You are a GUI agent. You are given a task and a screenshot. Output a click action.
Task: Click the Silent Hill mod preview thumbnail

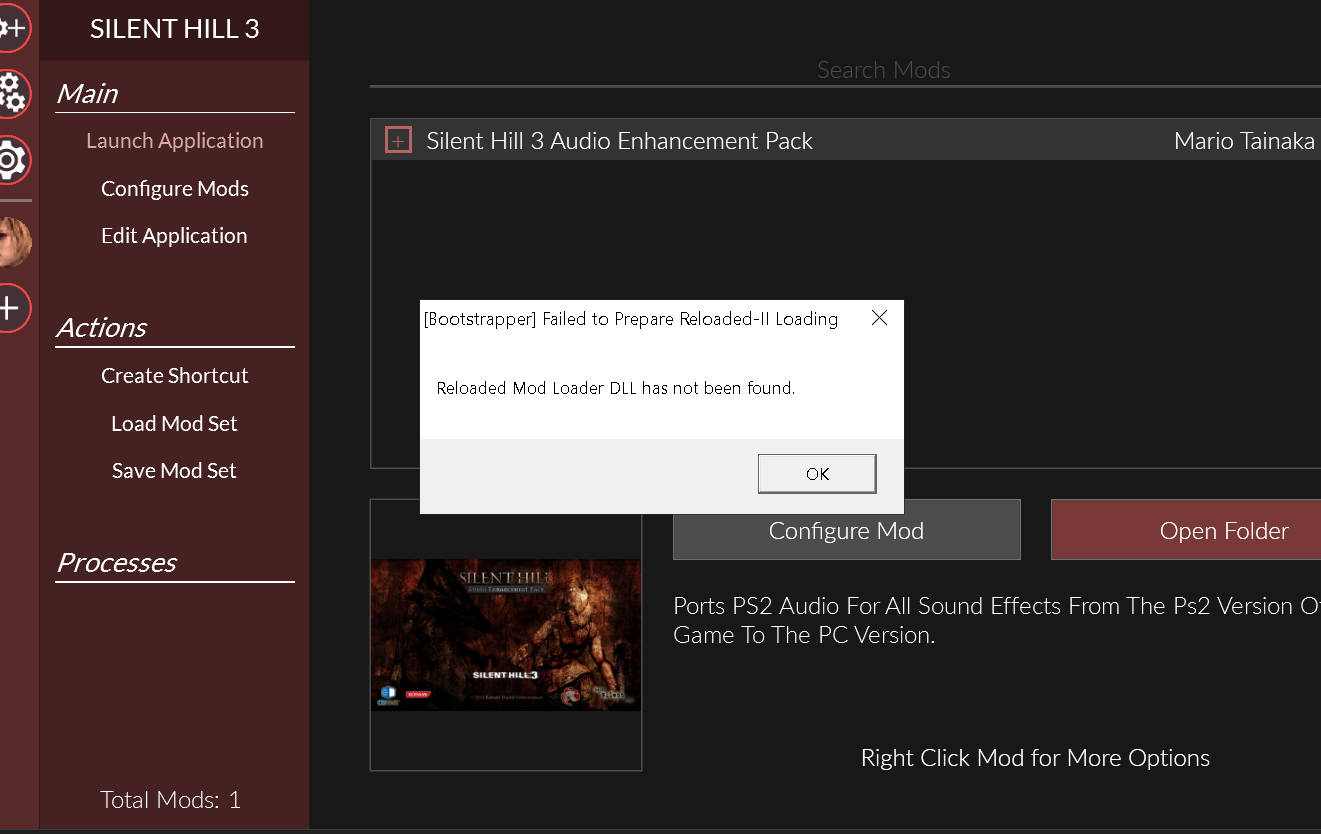[505, 635]
